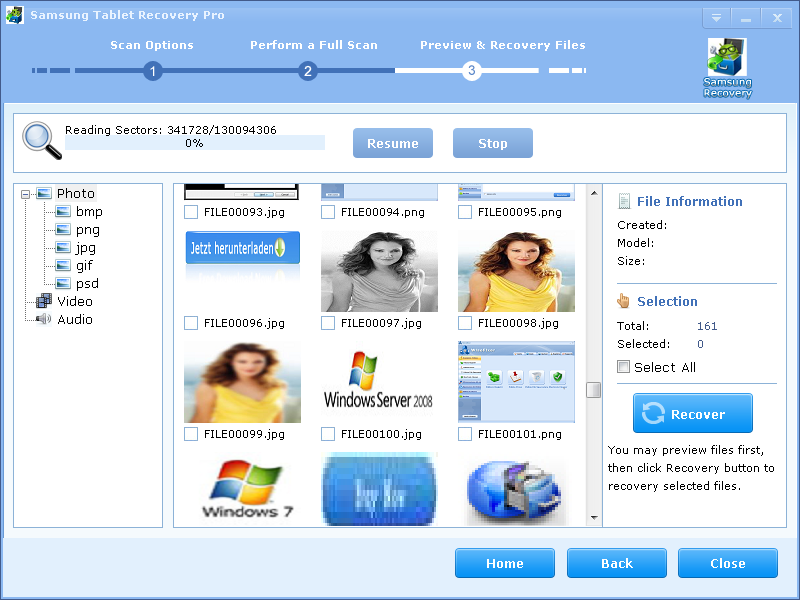The image size is (800, 600).
Task: Preview the FILE00098.jpg woman thumbnail
Action: [x=516, y=271]
